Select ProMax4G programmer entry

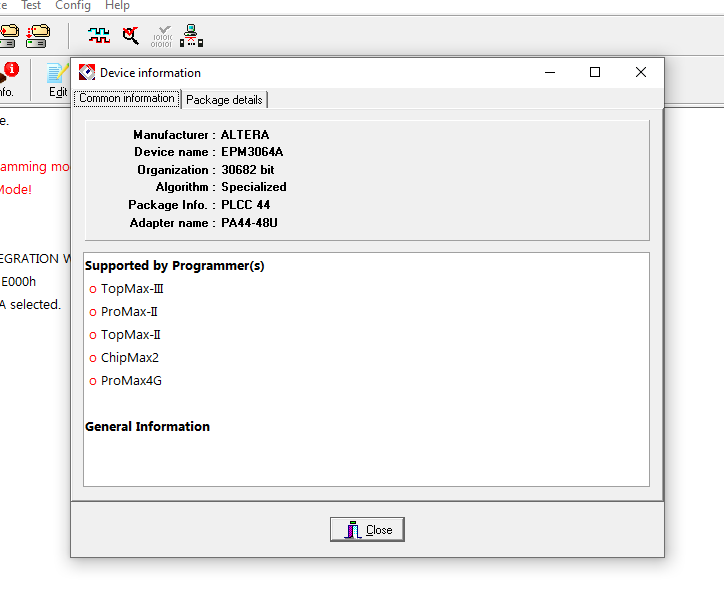coord(131,381)
